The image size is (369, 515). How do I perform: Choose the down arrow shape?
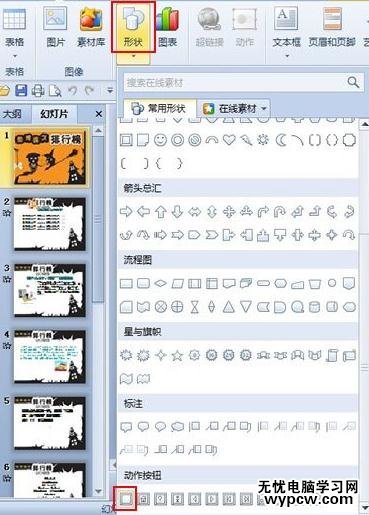point(178,212)
